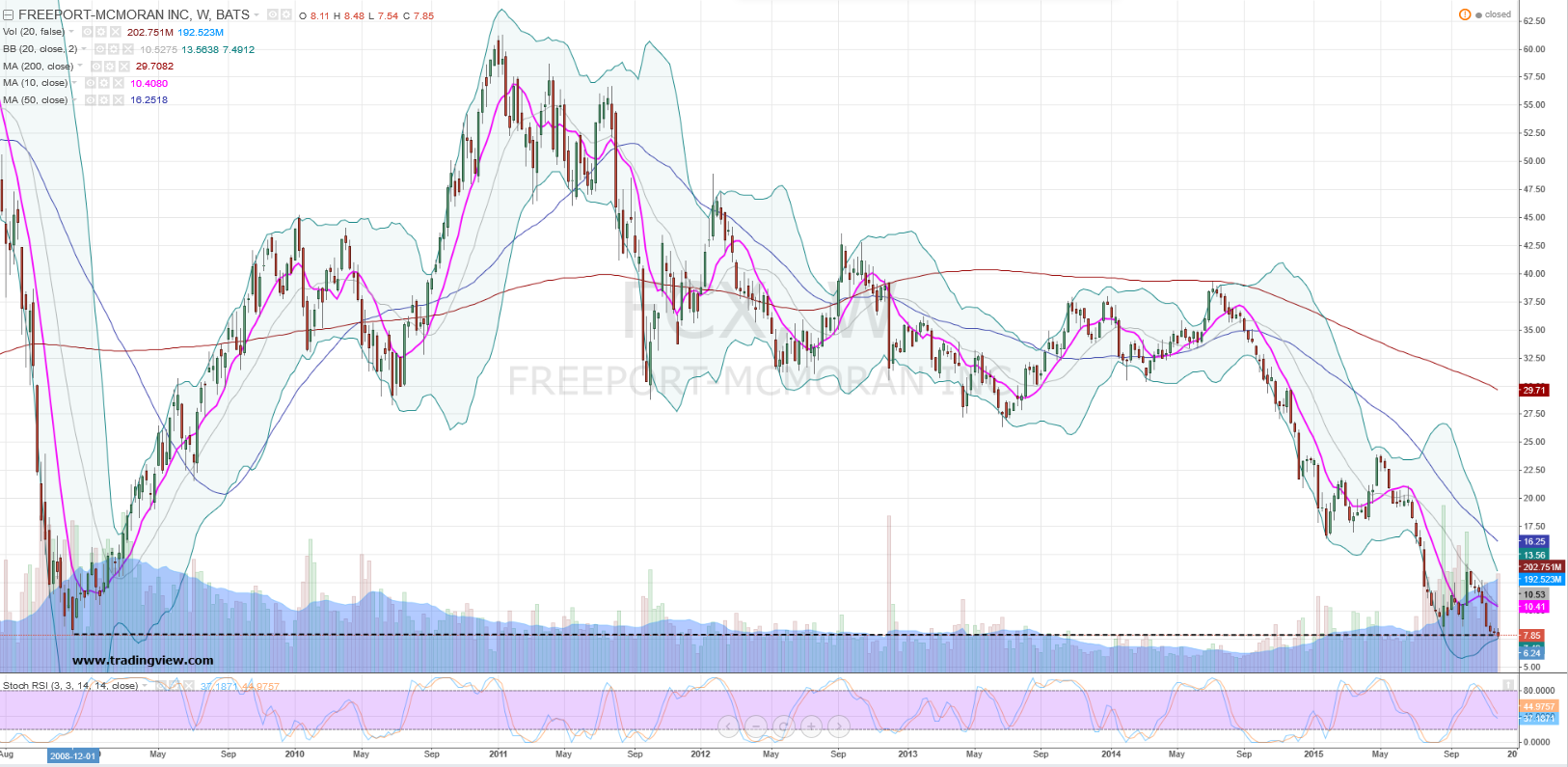This screenshot has width=1568, height=767.
Task: Click the 2014 label on the time axis
Action: [1111, 754]
